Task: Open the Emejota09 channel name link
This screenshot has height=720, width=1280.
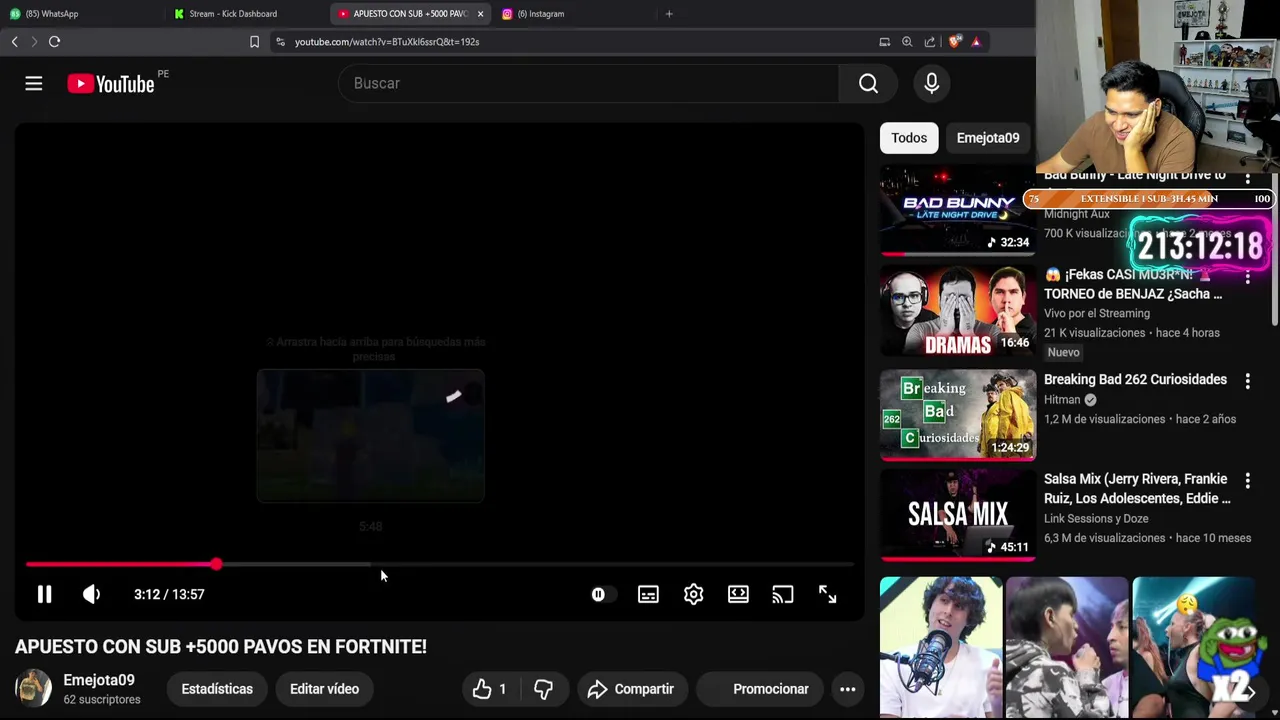Action: pyautogui.click(x=98, y=680)
